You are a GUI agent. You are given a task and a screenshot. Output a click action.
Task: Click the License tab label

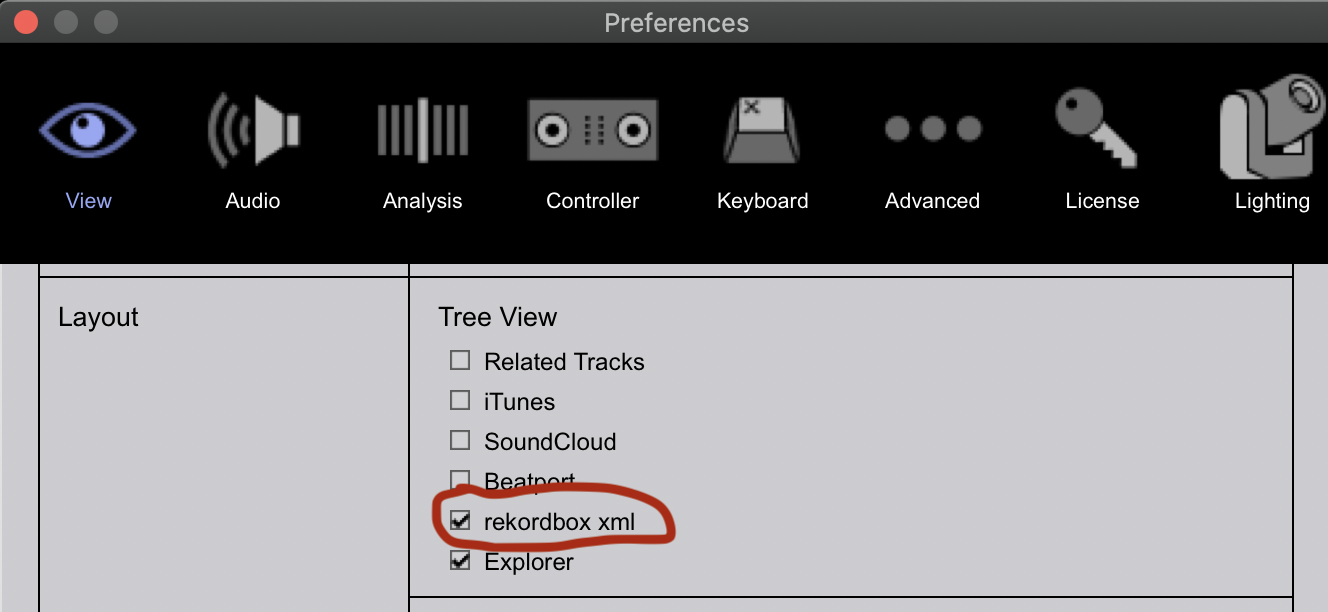(1102, 201)
